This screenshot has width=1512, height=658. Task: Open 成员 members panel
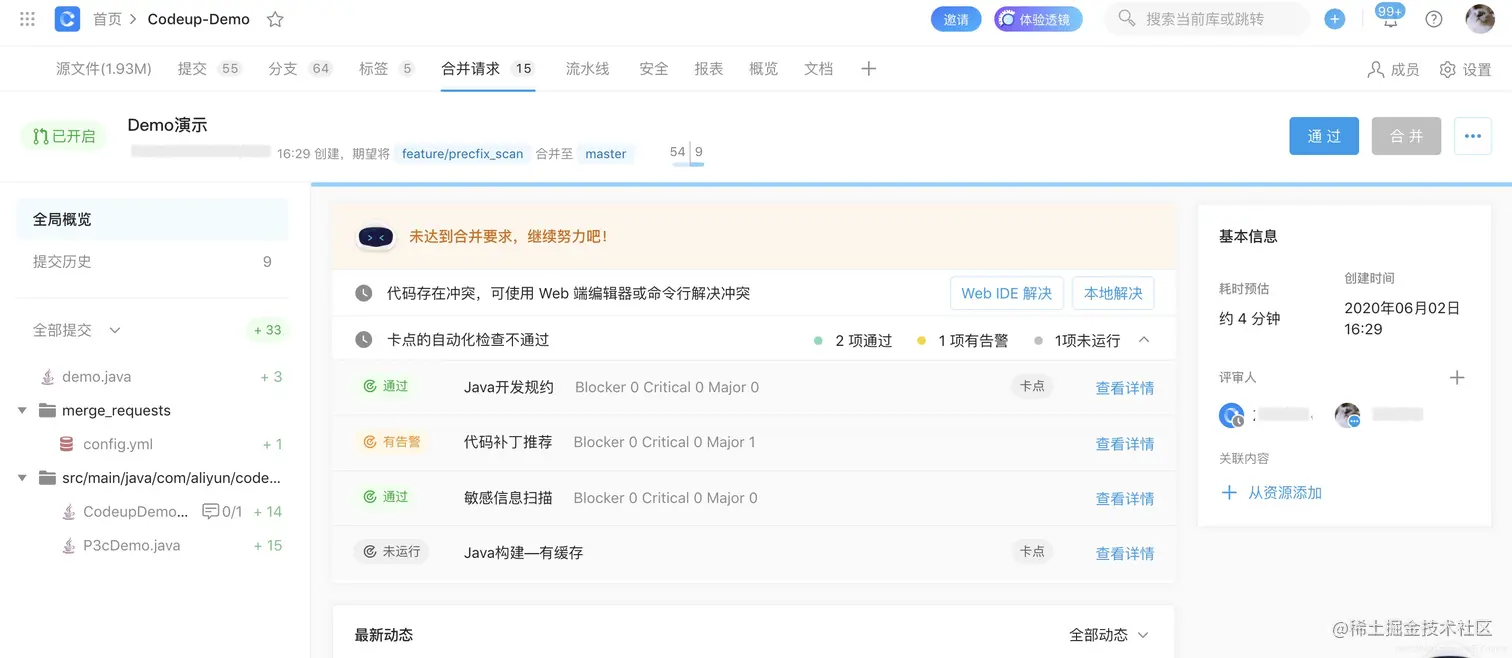(1393, 68)
